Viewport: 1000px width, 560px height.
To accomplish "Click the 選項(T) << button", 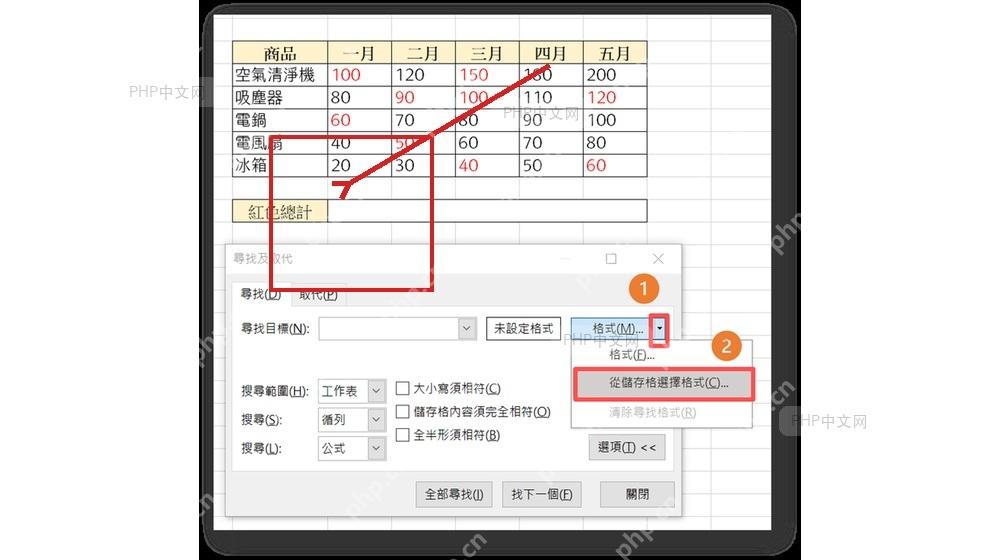I will point(627,447).
